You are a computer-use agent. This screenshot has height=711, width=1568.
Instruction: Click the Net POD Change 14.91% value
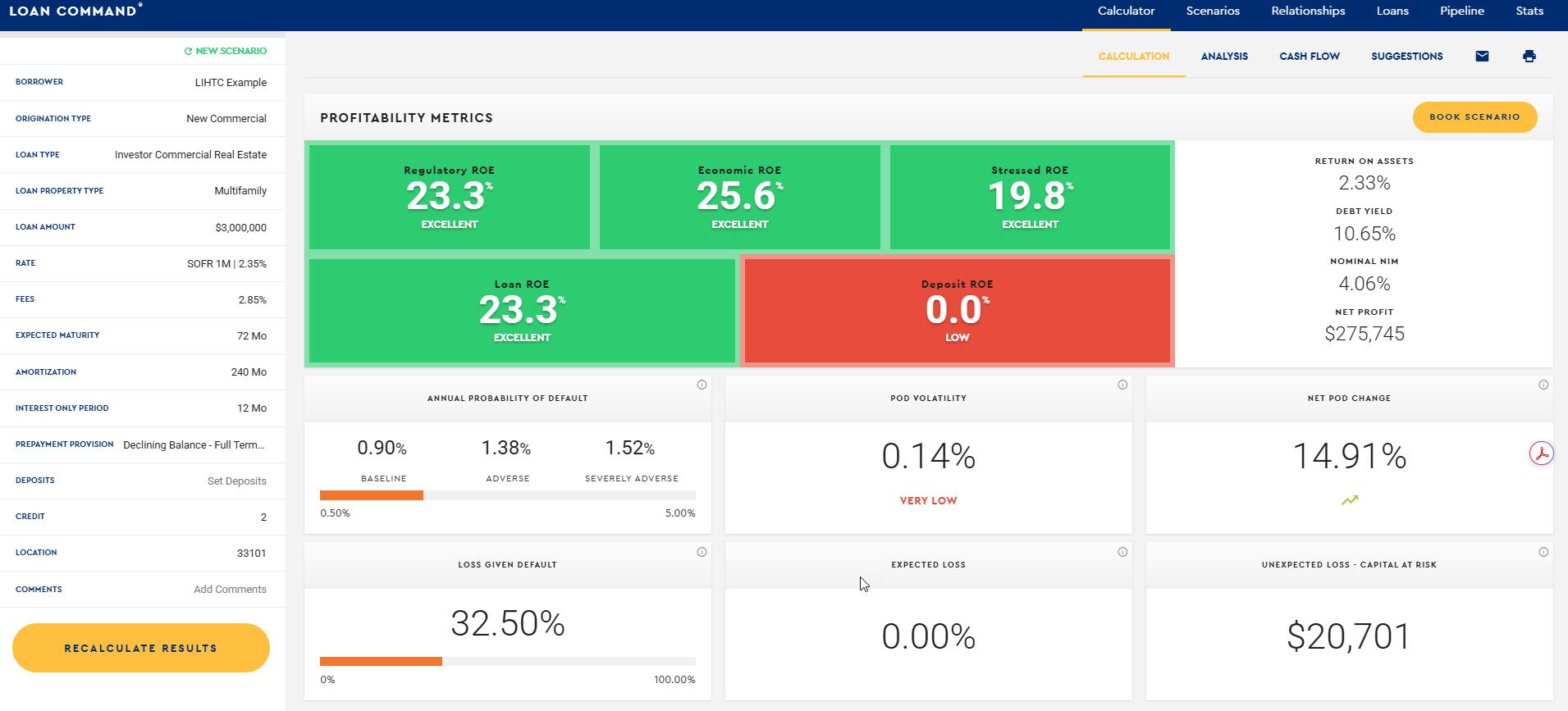click(x=1350, y=456)
